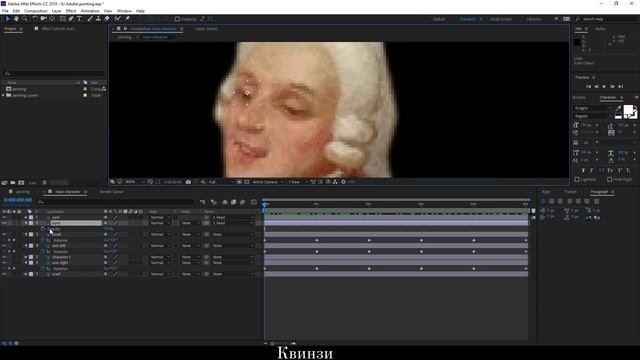Jump to last frame in Preview panel
640x360 pixels.
click(x=620, y=87)
